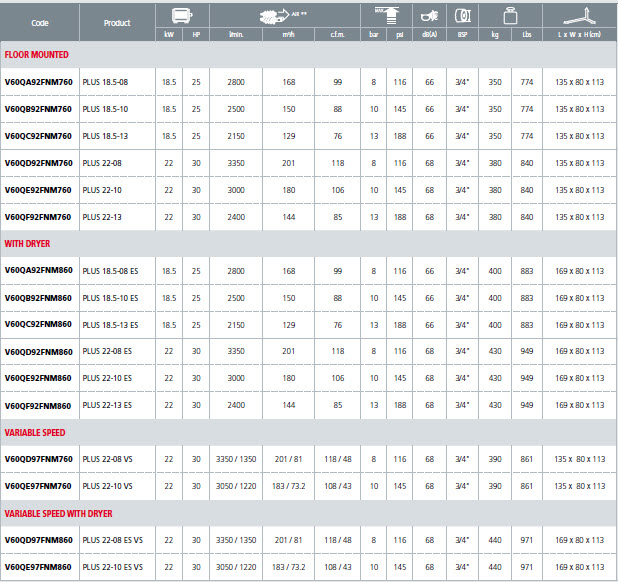The image size is (618, 582).
Task: Click the BSP sub-header
Action: pyautogui.click(x=463, y=35)
